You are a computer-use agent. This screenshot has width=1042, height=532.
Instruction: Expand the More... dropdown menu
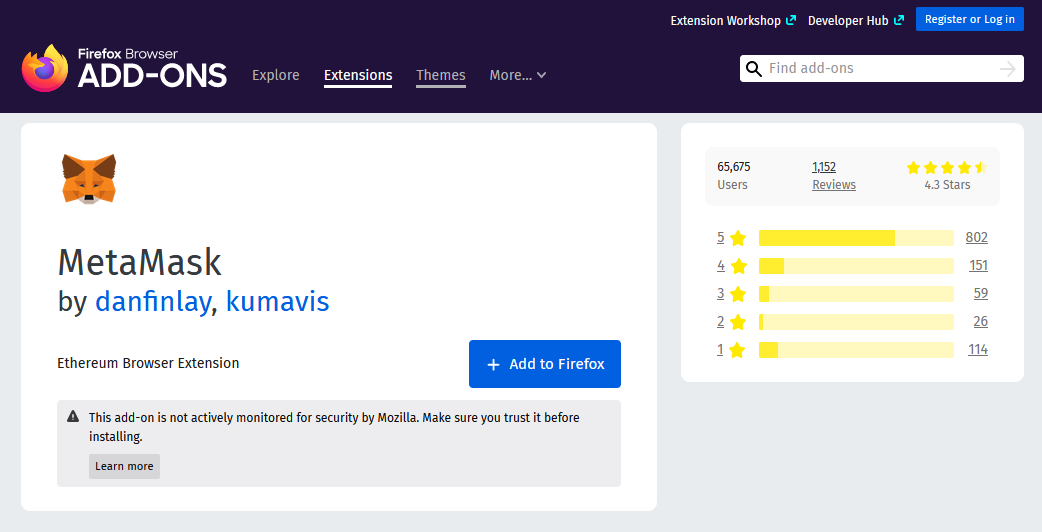518,75
